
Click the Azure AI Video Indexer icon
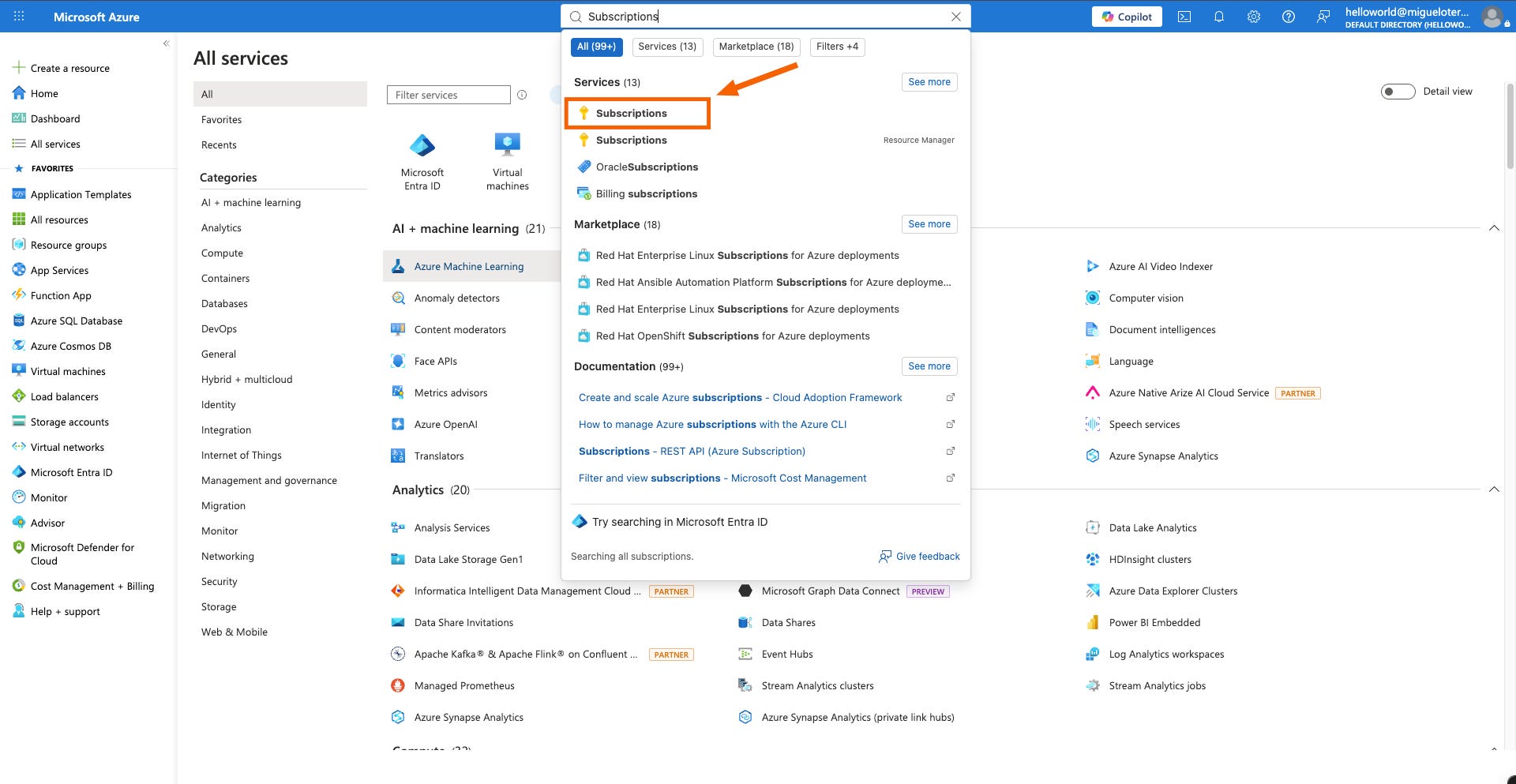[1093, 266]
